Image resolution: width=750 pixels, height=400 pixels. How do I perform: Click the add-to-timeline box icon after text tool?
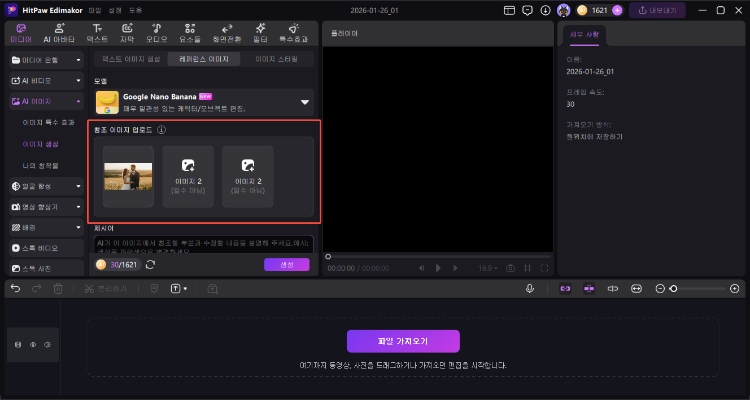click(x=212, y=289)
